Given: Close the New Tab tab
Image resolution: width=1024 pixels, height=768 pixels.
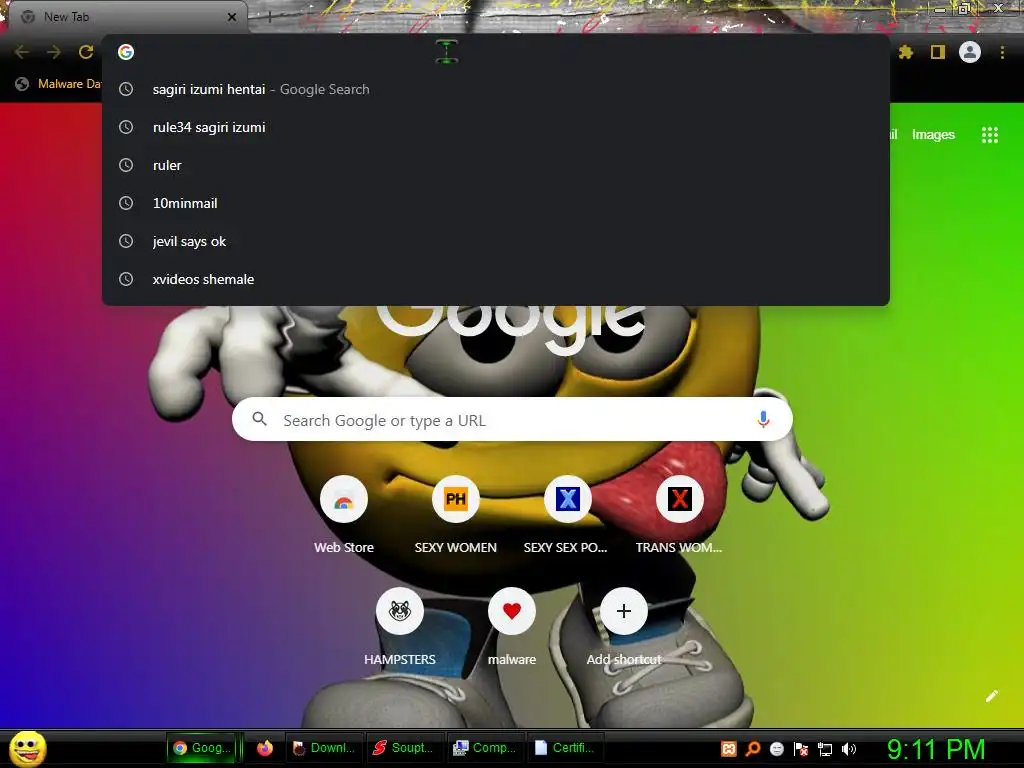Looking at the screenshot, I should [x=232, y=17].
